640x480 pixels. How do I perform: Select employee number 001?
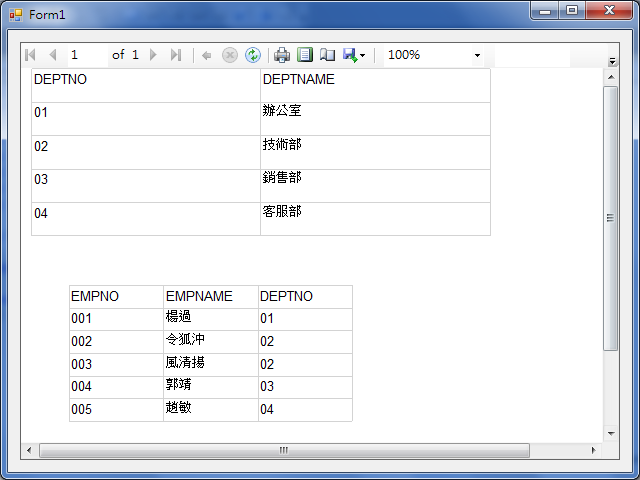pos(116,319)
